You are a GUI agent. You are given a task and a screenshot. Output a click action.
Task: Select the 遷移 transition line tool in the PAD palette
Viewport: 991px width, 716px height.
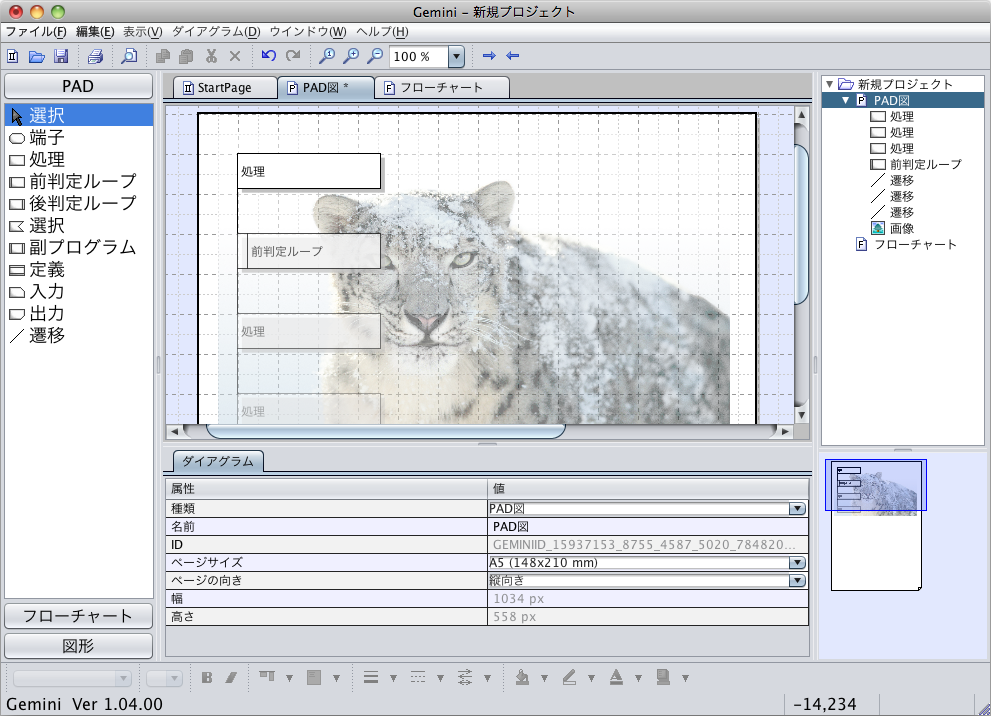[79, 336]
